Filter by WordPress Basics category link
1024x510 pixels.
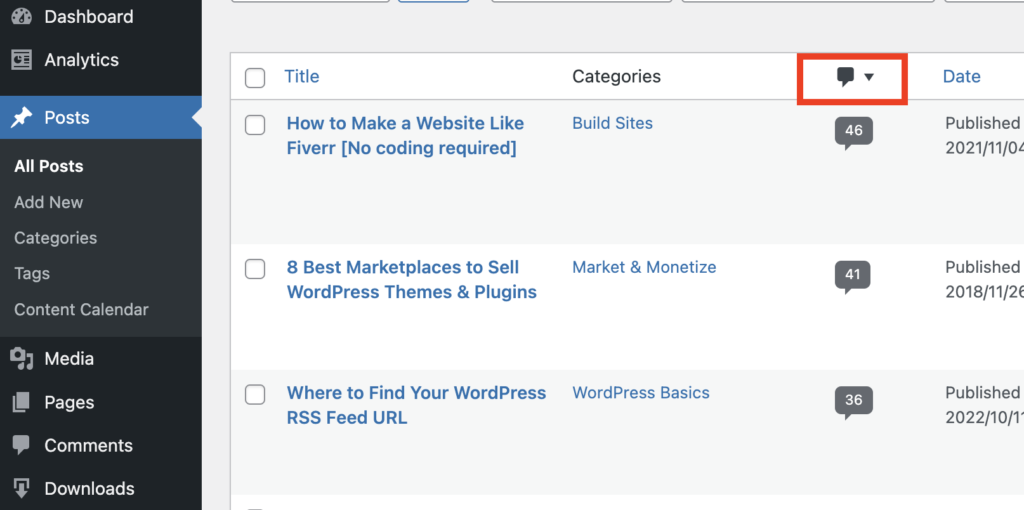641,392
